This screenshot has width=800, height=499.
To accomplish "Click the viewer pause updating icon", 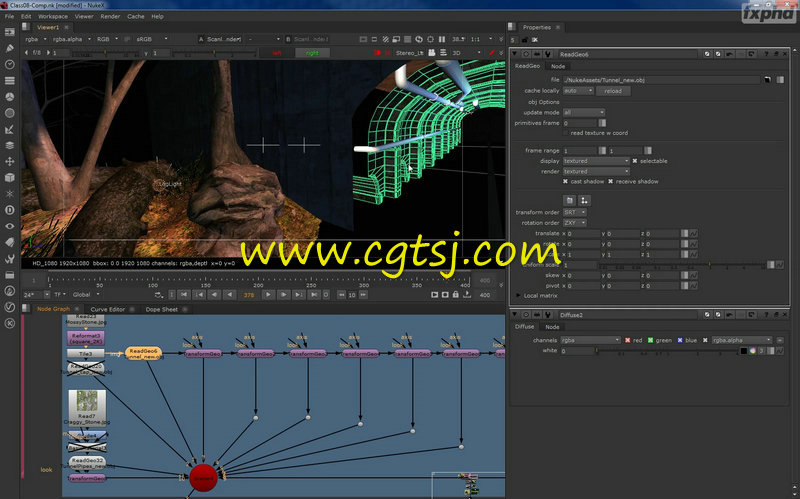I will click(x=442, y=39).
